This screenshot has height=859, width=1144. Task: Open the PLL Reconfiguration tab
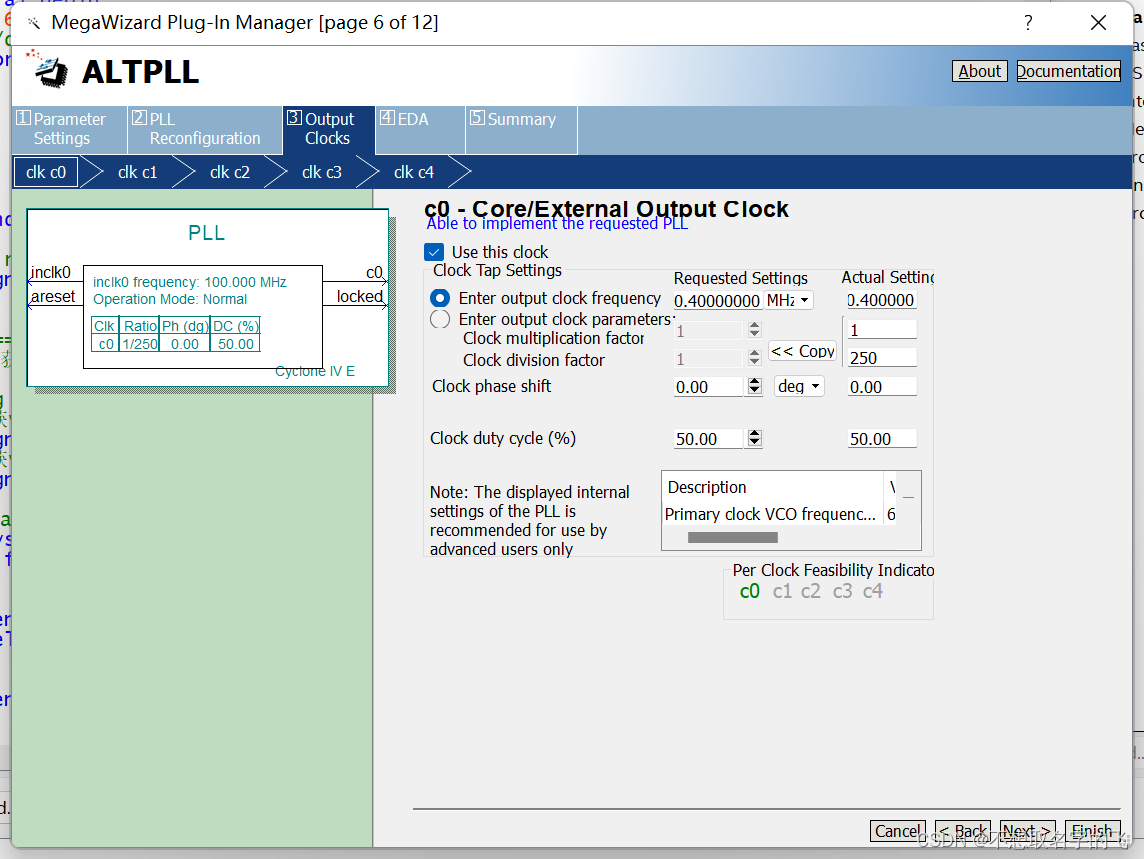[x=205, y=129]
